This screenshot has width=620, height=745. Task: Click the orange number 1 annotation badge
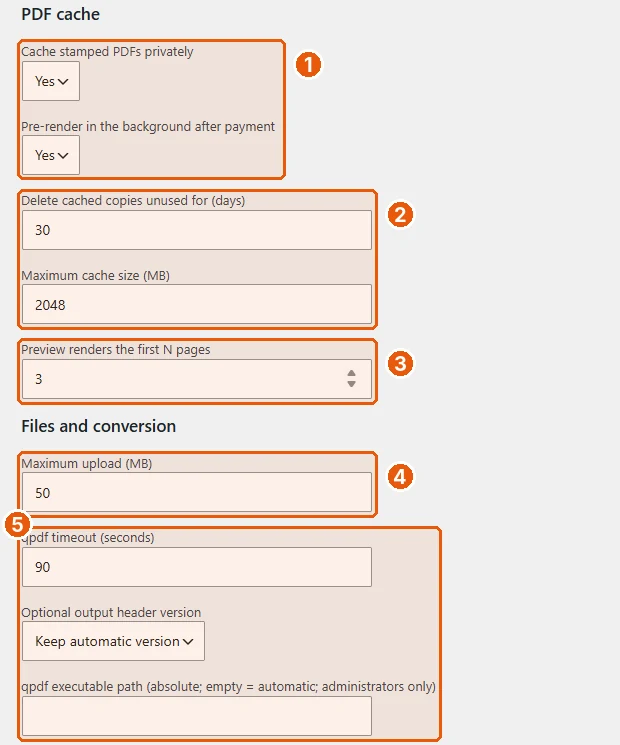(x=308, y=65)
